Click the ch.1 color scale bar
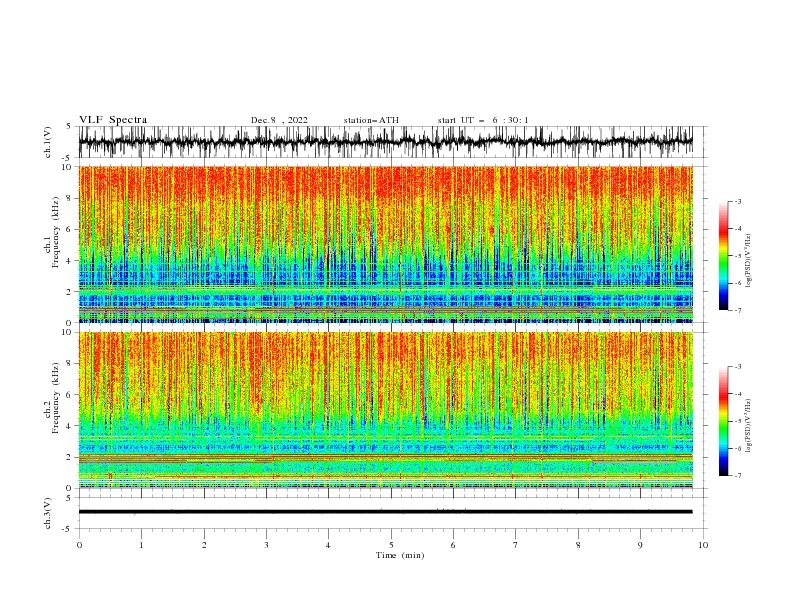This screenshot has width=792, height=612. tap(723, 255)
